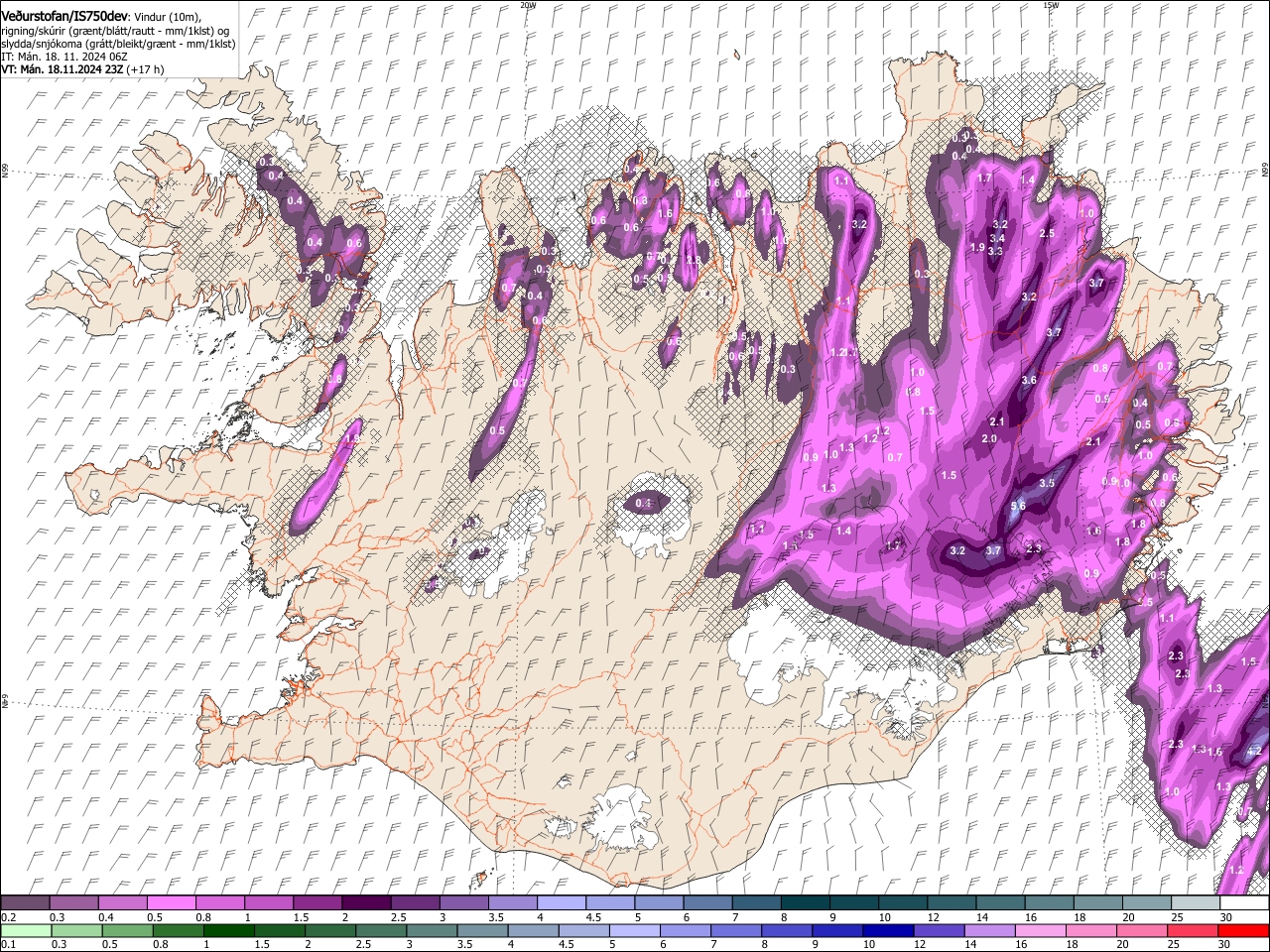This screenshot has height=952, width=1270.
Task: Select the snow legend swatch labeled 3.5
Action: click(511, 903)
